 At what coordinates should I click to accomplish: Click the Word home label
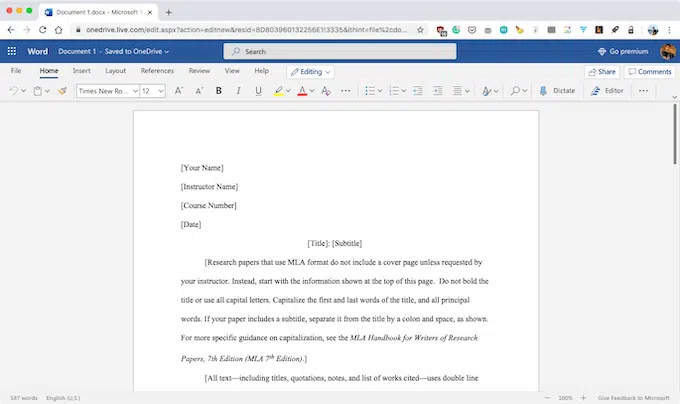tap(38, 51)
